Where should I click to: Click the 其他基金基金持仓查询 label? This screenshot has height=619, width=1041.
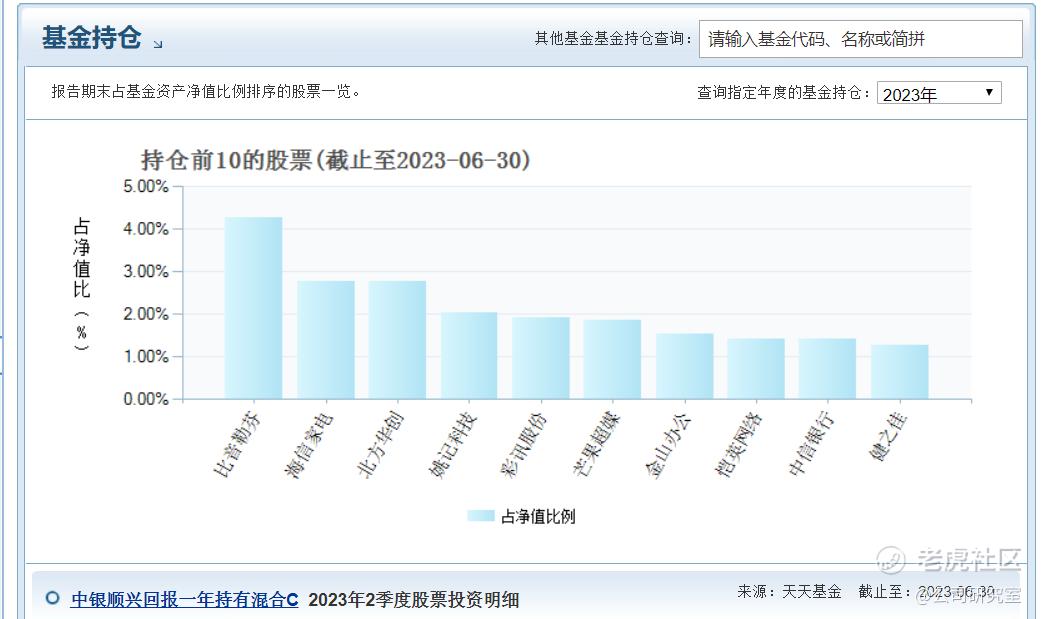[614, 39]
